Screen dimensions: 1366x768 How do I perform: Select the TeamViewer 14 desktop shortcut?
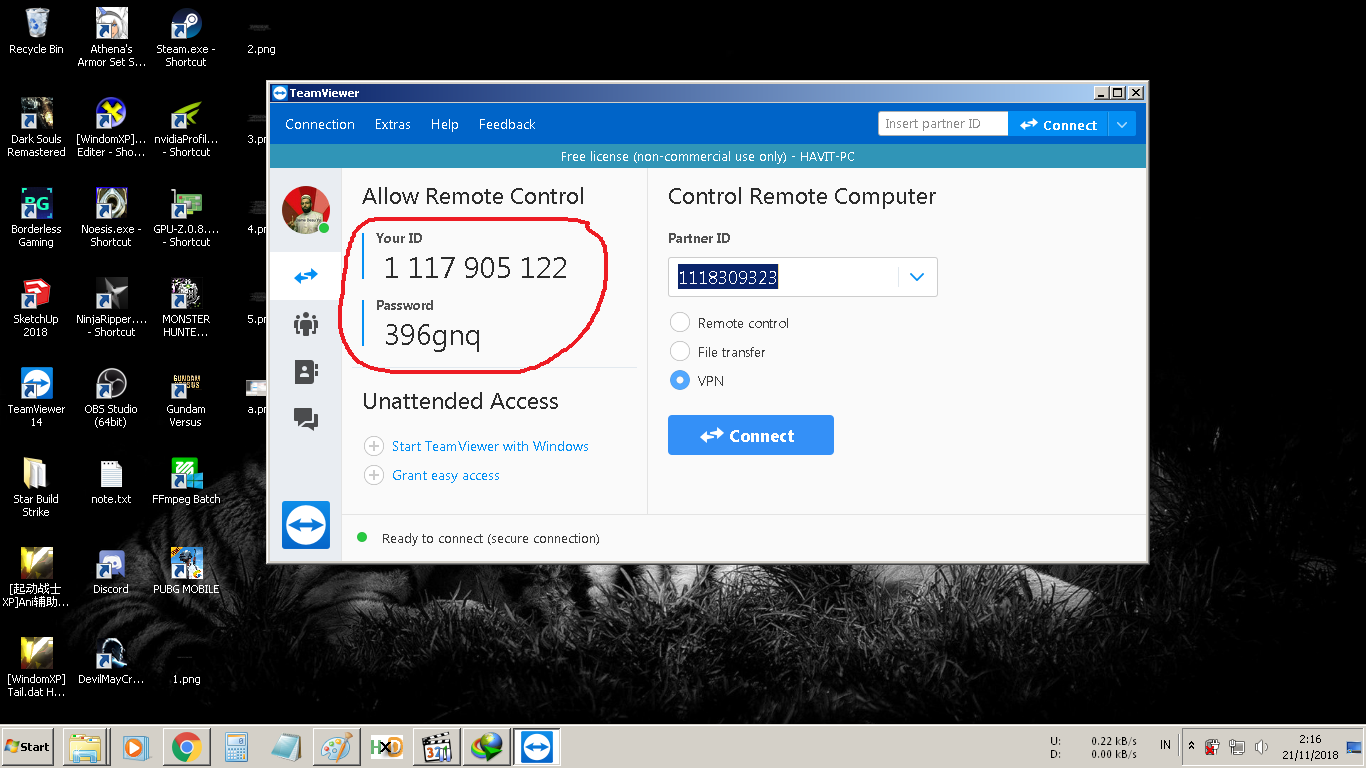(36, 397)
